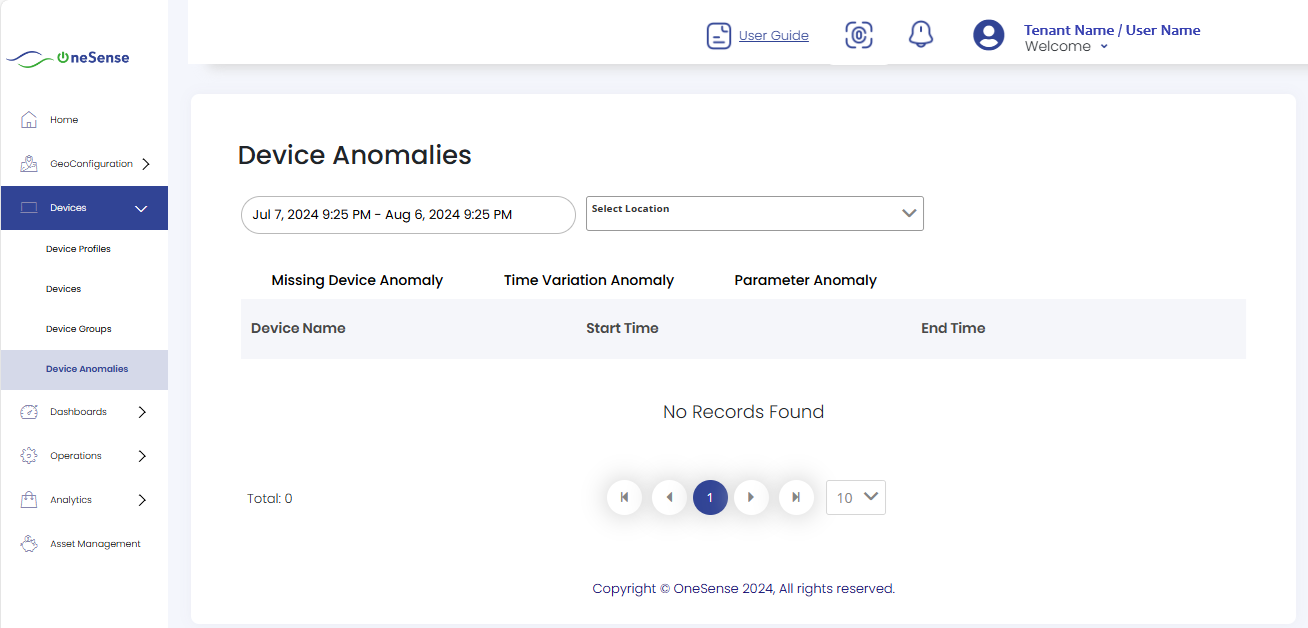Image resolution: width=1308 pixels, height=628 pixels.
Task: Switch to the Time Variation Anomaly tab
Action: coord(589,280)
